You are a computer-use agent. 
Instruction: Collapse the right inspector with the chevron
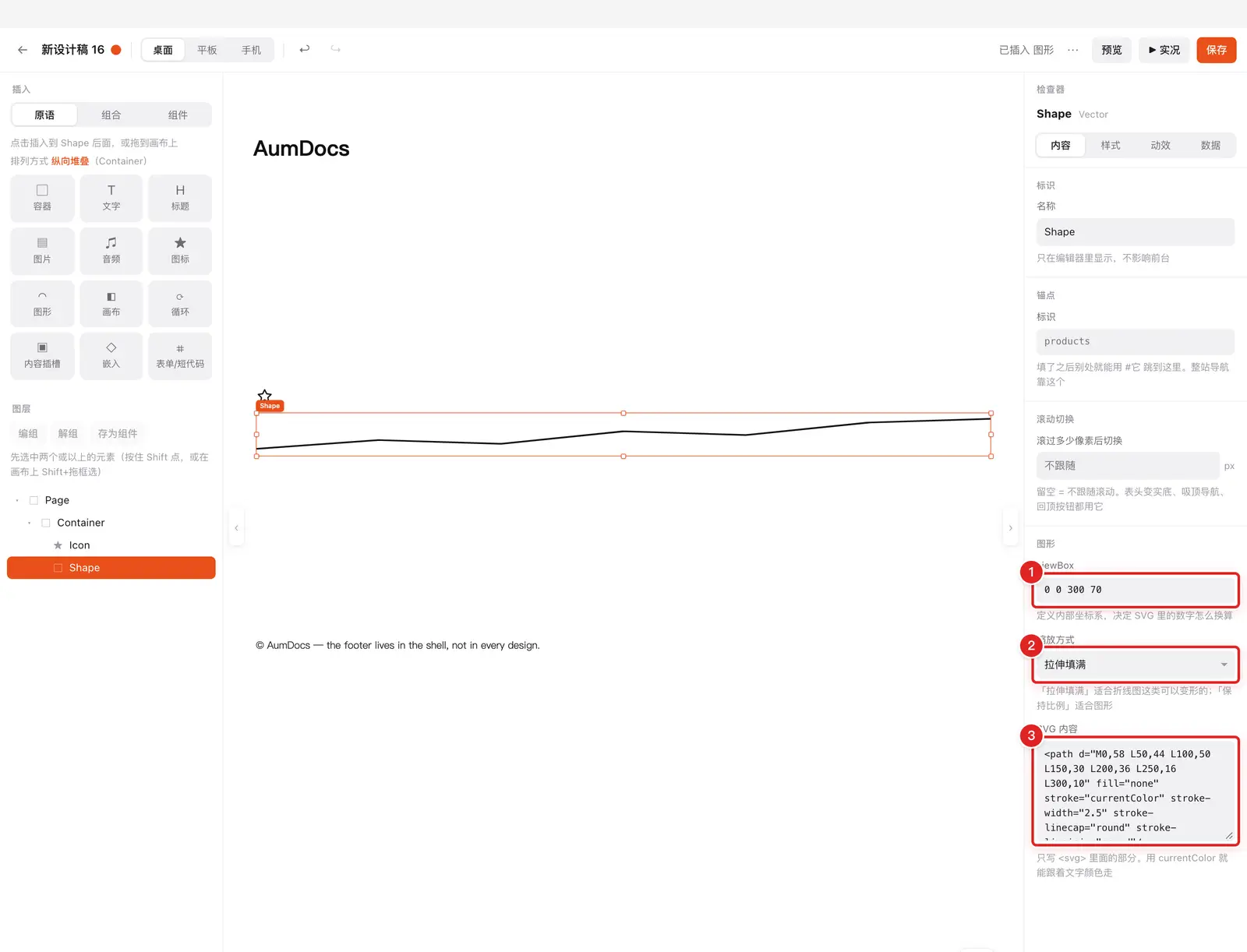point(1011,528)
